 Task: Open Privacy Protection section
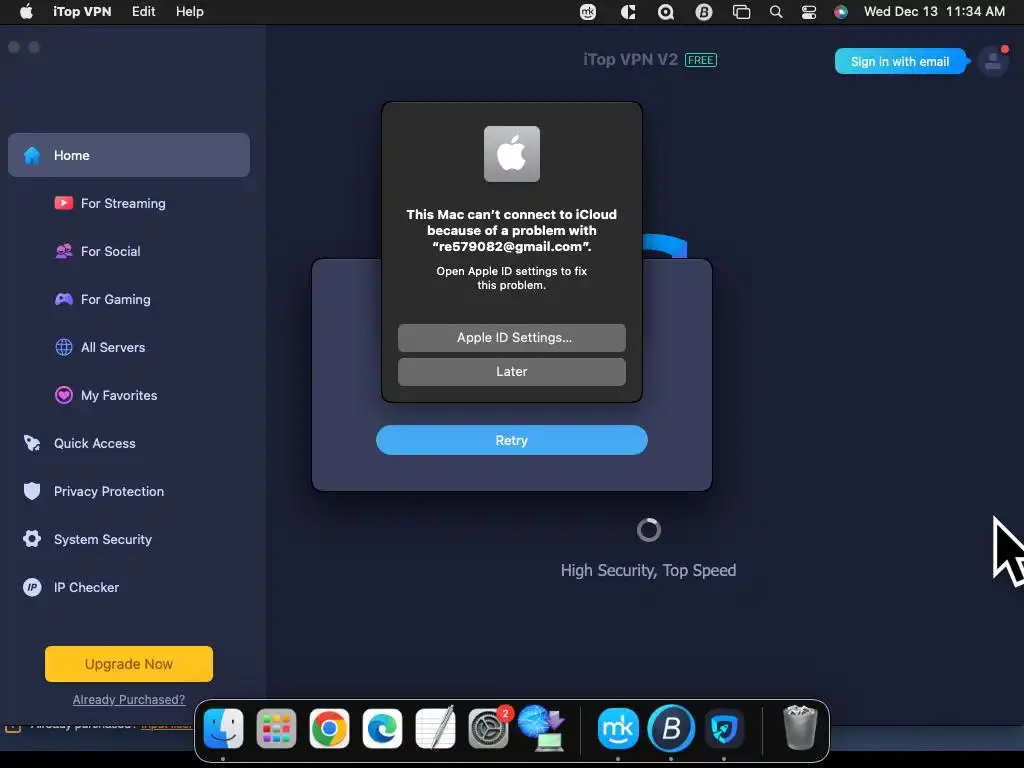[x=108, y=492]
